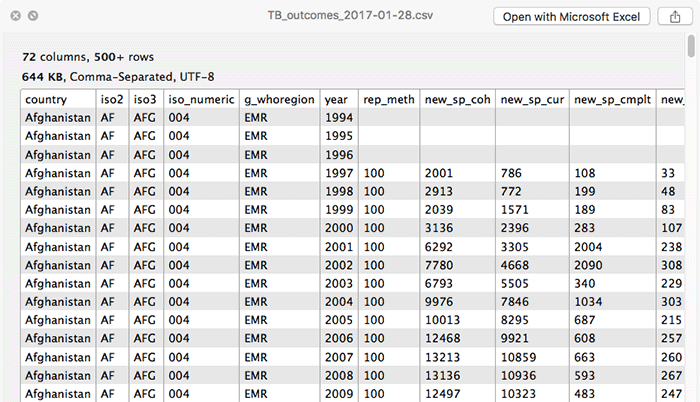This screenshot has height=402, width=700.
Task: Click '644 KB, Comma-Separated, UTF-8' info text
Action: point(118,77)
